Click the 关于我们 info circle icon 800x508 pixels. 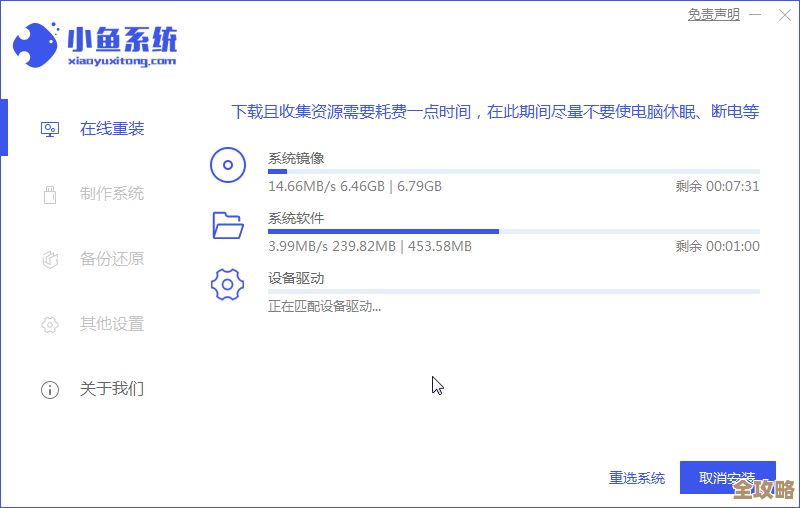(49, 390)
